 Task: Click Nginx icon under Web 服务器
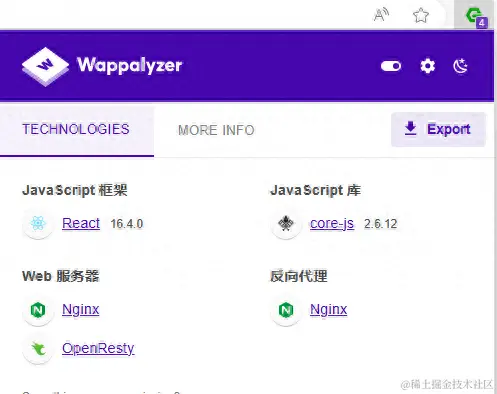[x=38, y=310]
